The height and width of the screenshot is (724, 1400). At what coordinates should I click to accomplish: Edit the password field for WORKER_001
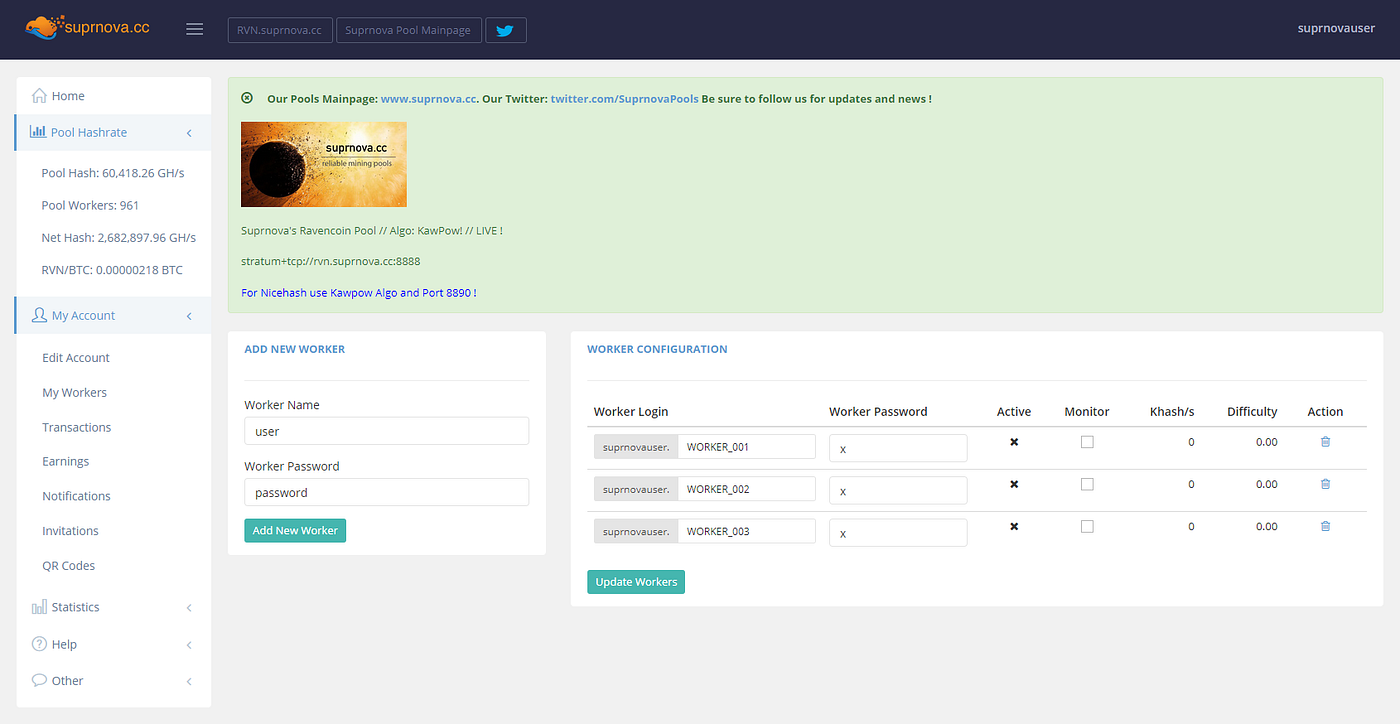(x=898, y=448)
